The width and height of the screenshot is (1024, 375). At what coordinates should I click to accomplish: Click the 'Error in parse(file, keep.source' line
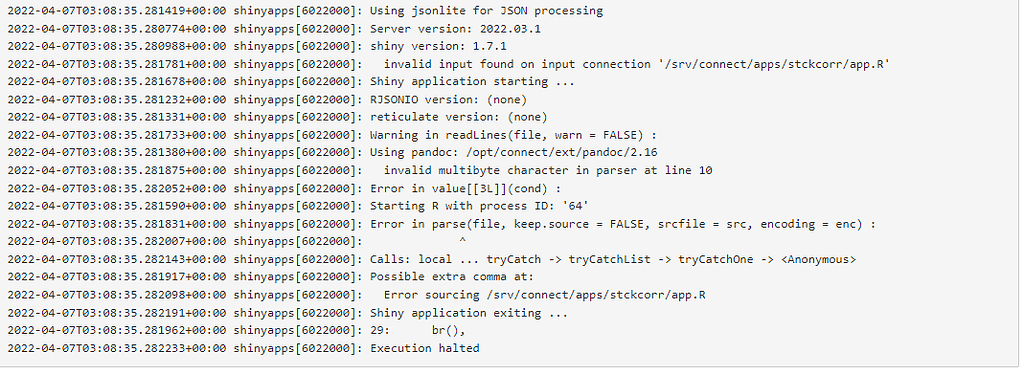[442, 224]
